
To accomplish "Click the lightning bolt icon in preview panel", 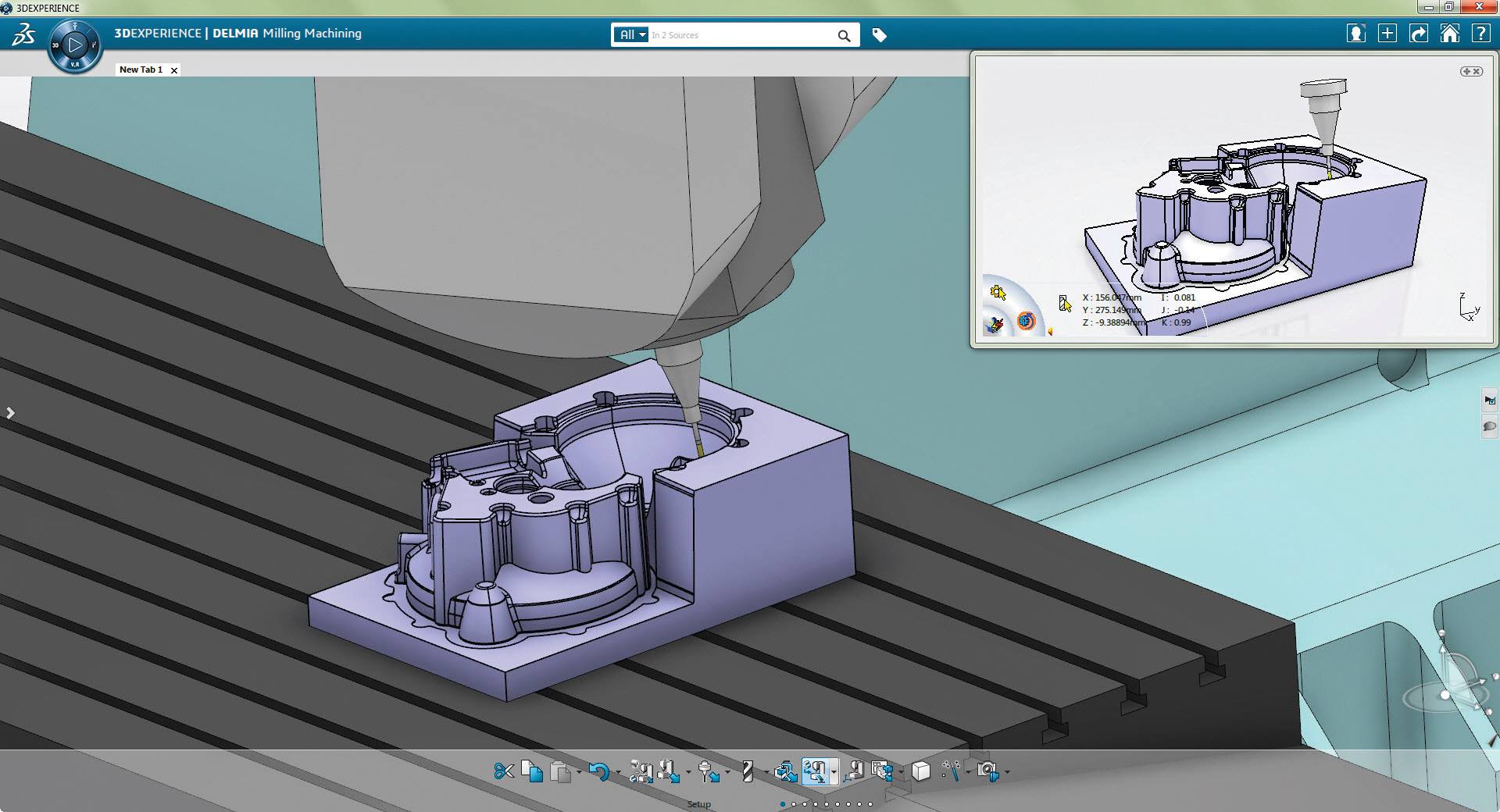I will click(995, 325).
